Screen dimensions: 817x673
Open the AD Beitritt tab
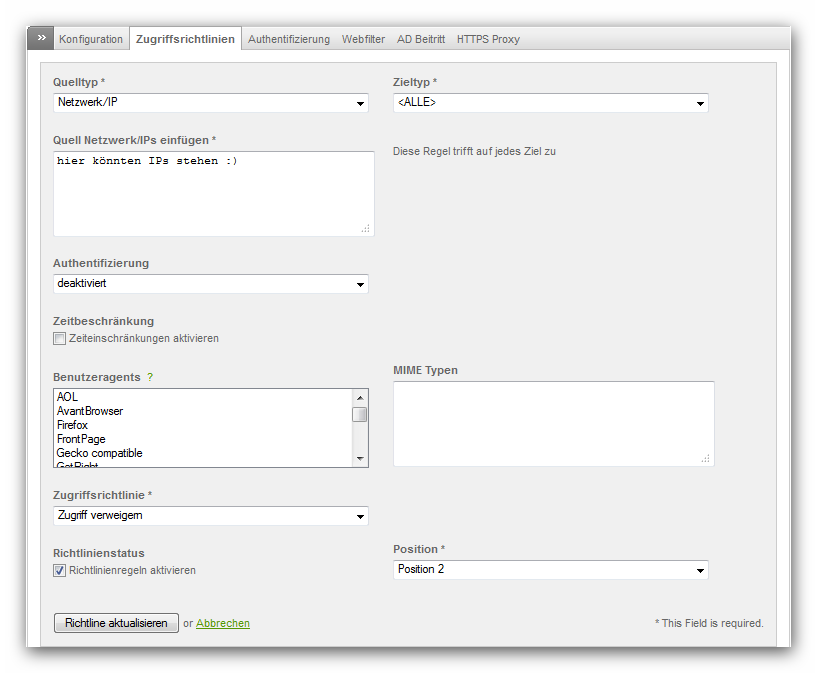click(x=421, y=39)
